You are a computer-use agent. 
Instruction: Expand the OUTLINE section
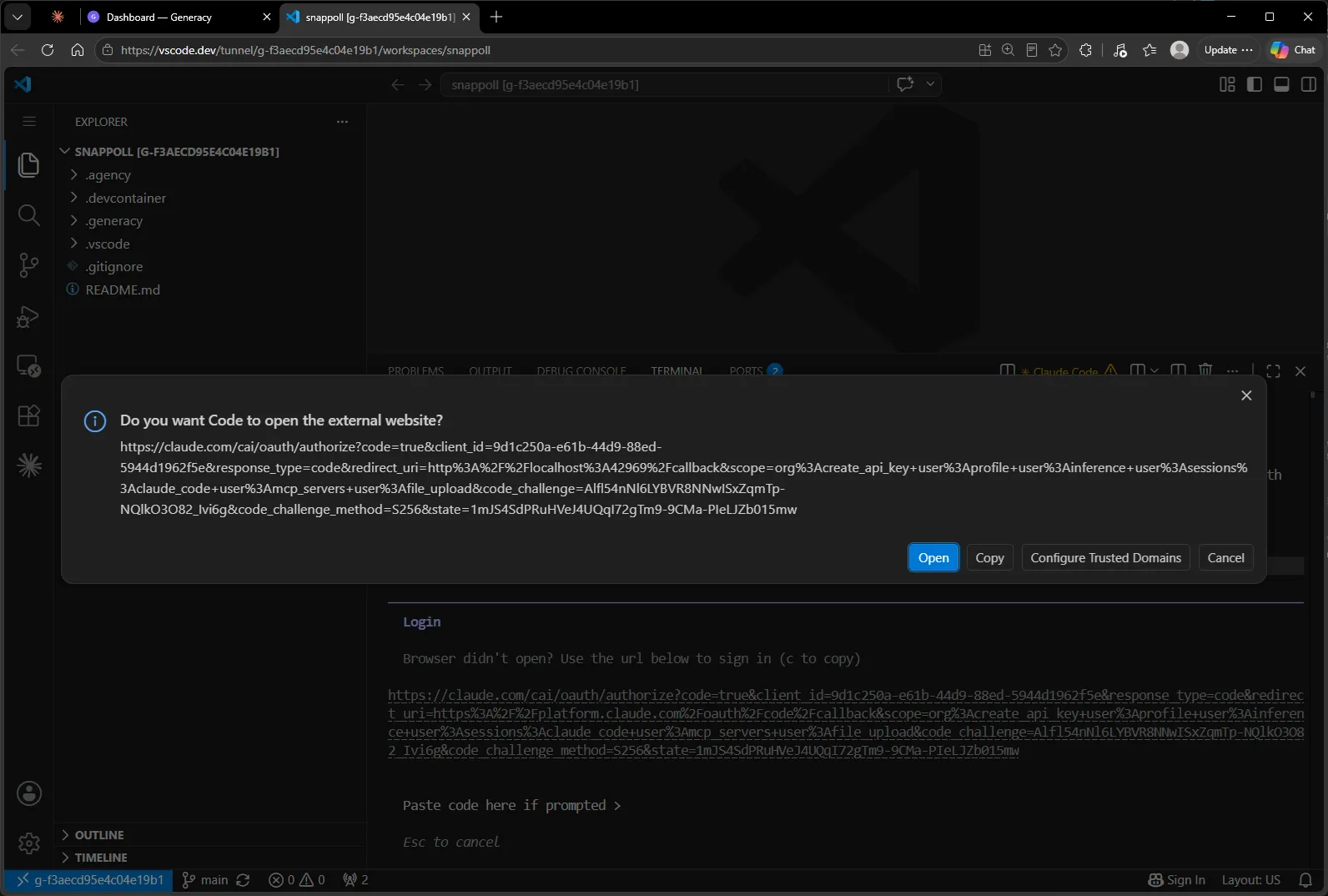click(x=98, y=835)
